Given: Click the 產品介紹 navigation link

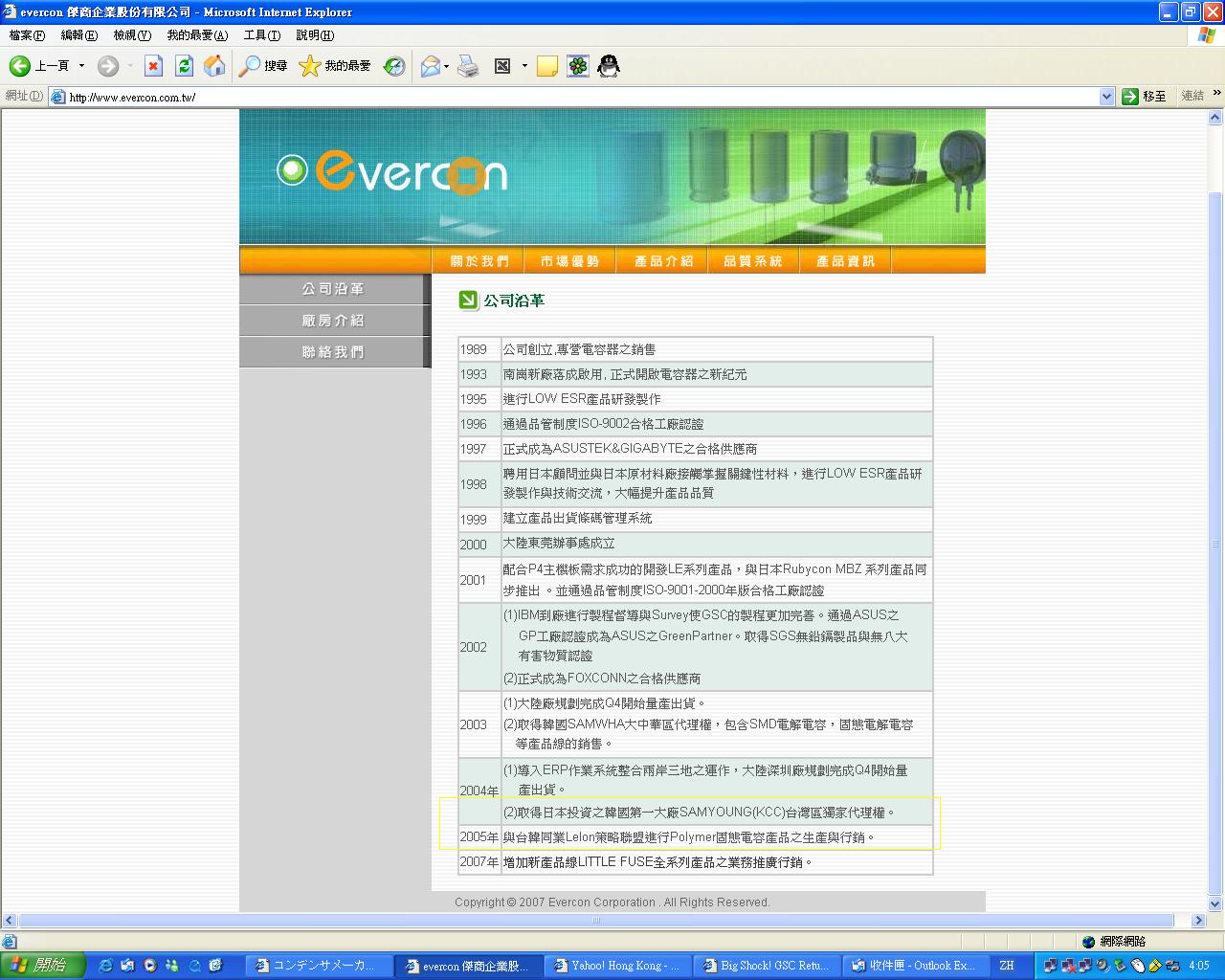Looking at the screenshot, I should click(x=663, y=260).
